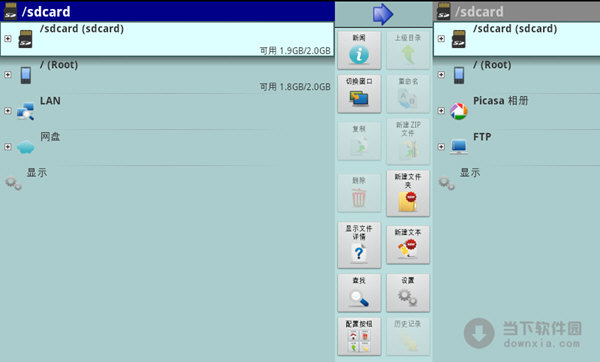Screen dimensions: 600x362
Task: Click the 新建文本 new text button
Action: (x=408, y=245)
